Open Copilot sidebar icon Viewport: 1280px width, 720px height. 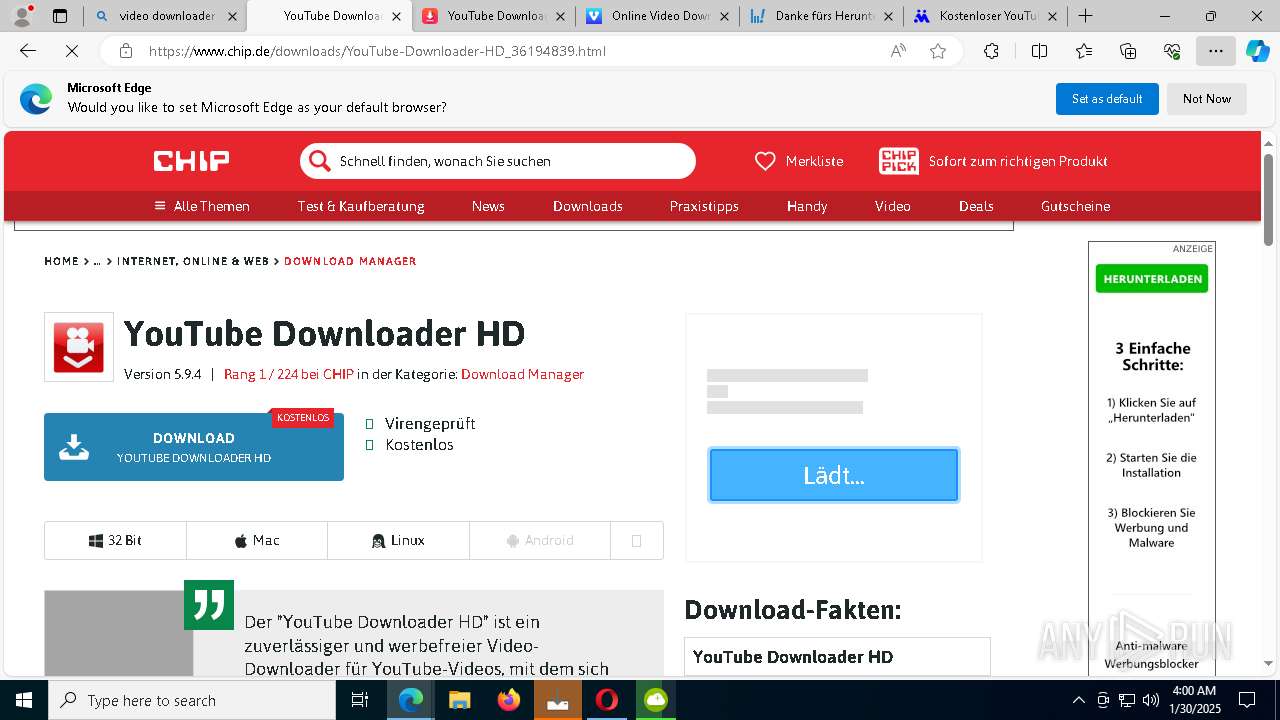pos(1258,51)
